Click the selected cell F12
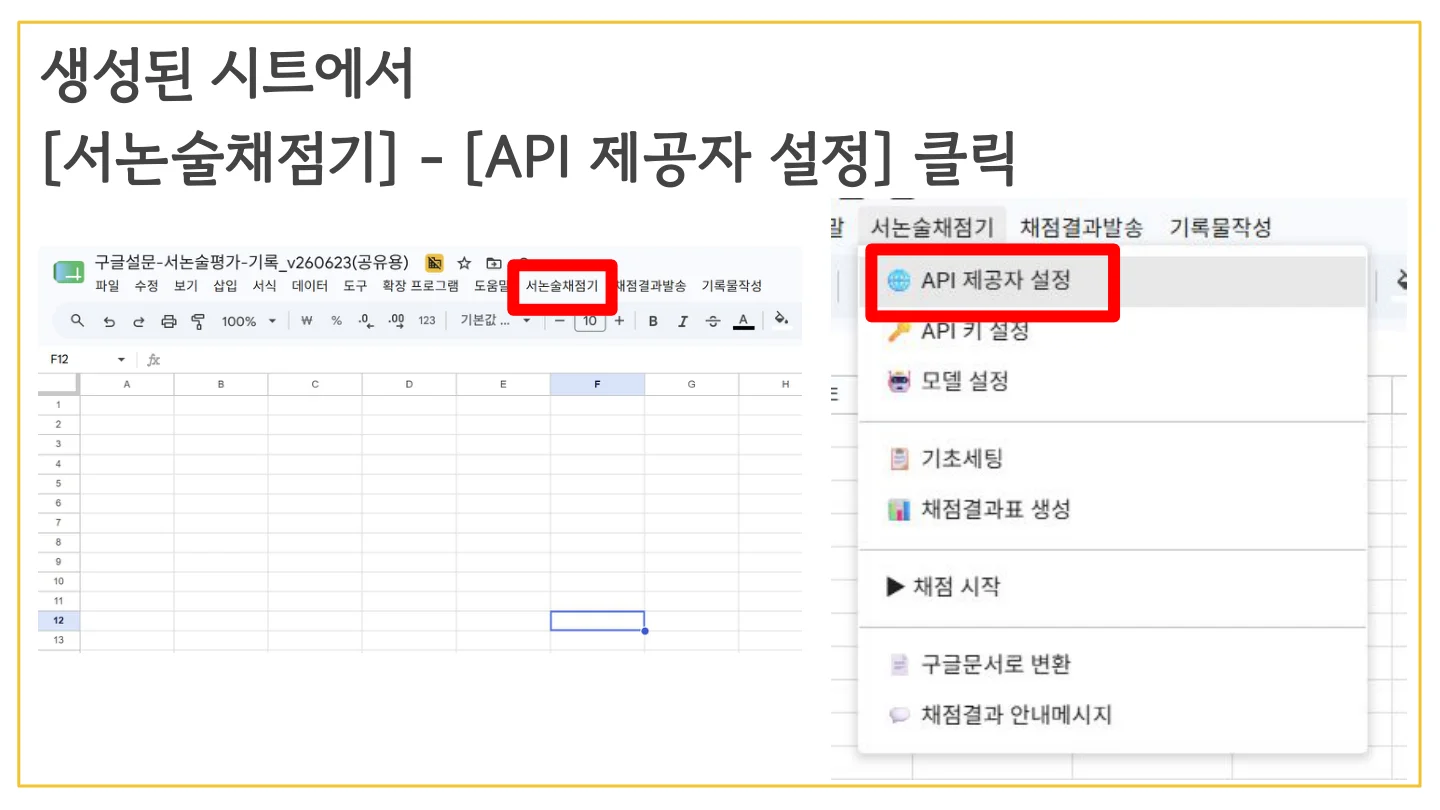The width and height of the screenshot is (1440, 810). point(597,621)
